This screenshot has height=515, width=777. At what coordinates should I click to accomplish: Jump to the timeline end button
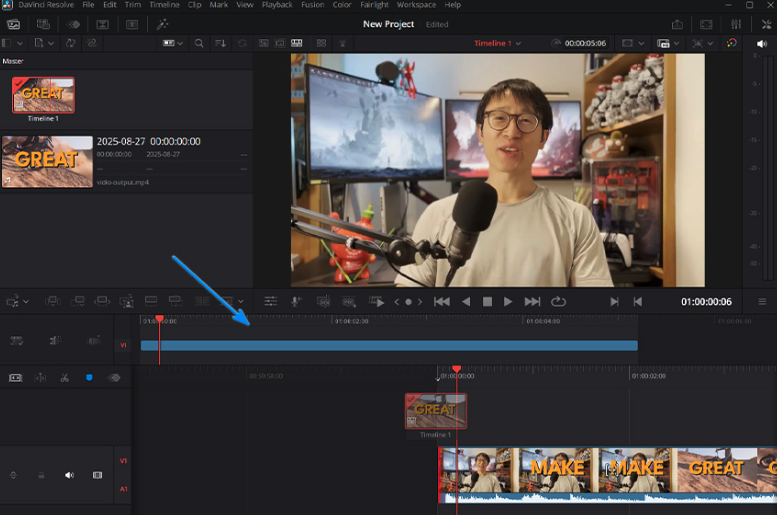pos(532,301)
